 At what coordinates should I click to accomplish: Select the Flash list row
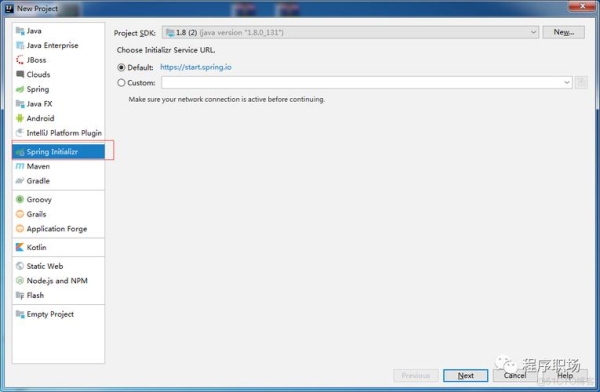pyautogui.click(x=58, y=295)
